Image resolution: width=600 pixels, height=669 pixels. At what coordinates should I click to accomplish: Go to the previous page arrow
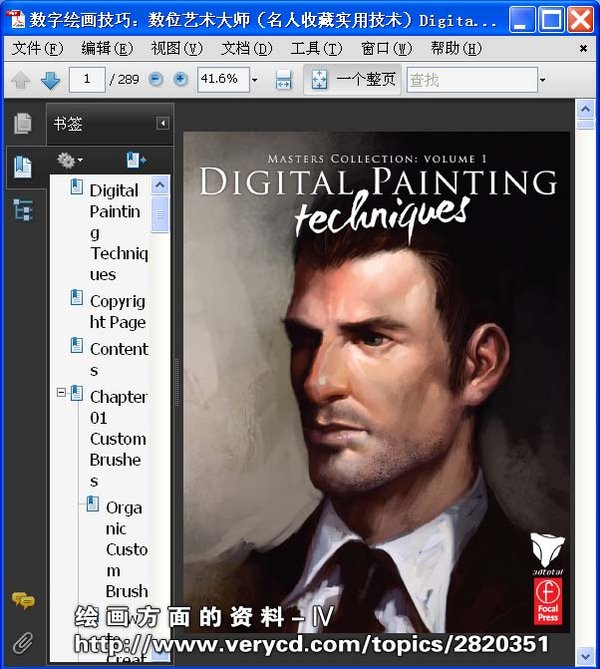(x=20, y=80)
